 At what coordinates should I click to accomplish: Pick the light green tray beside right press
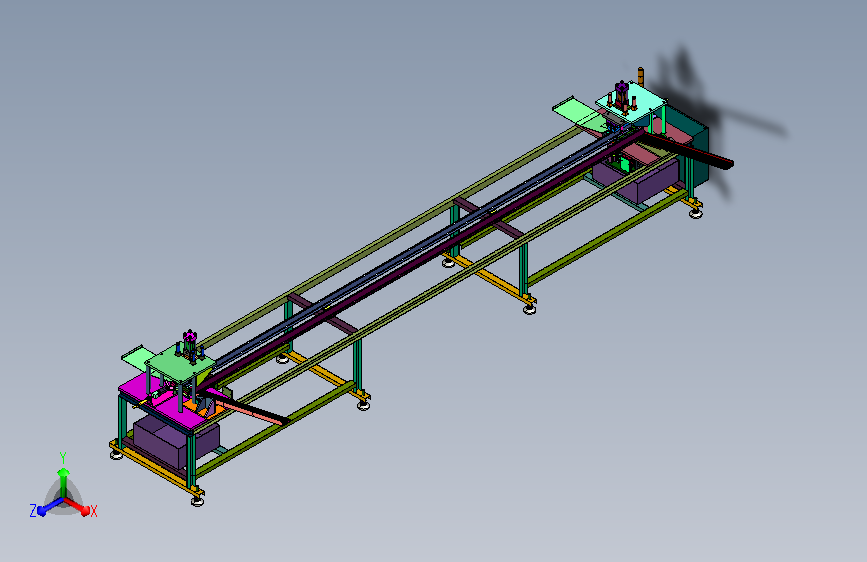578,113
